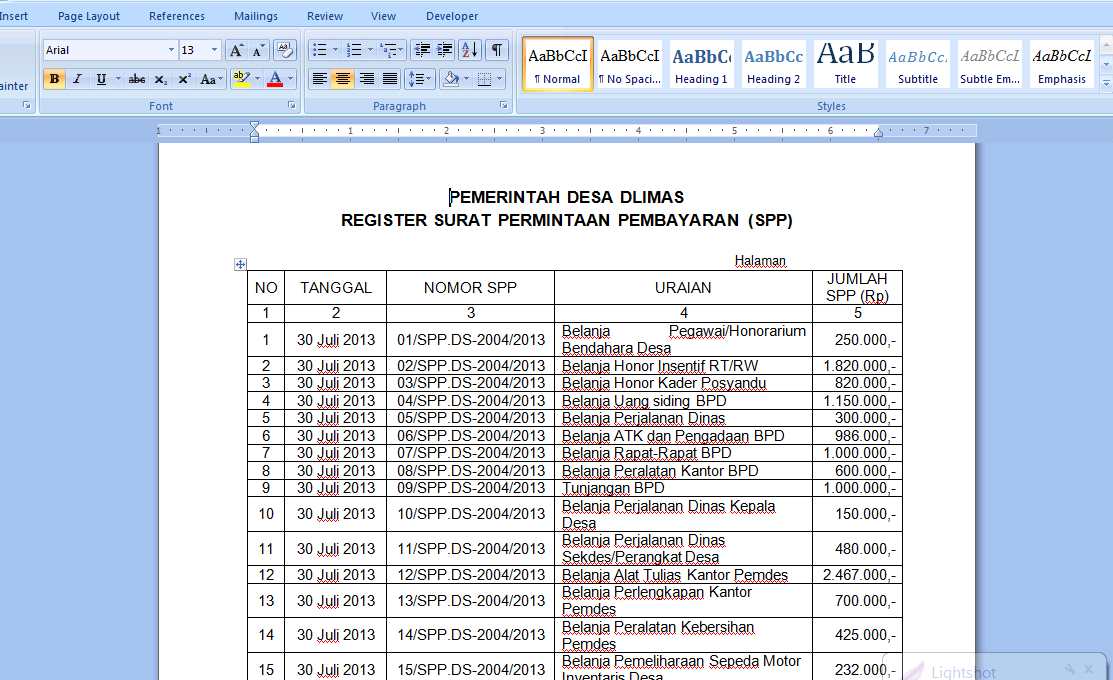Open Font dialog launcher
Viewport: 1113px width, 680px height.
pos(291,105)
